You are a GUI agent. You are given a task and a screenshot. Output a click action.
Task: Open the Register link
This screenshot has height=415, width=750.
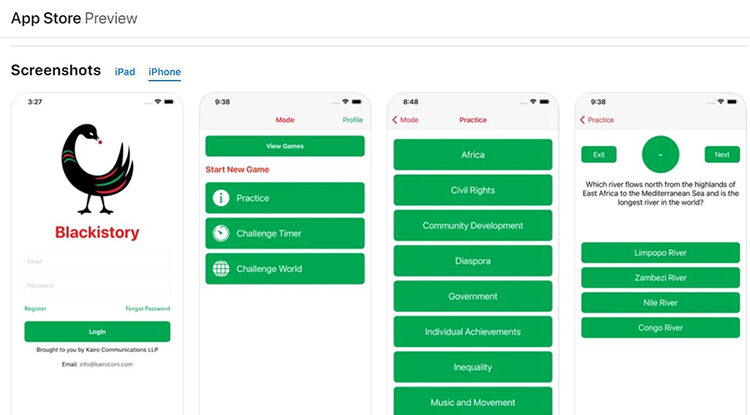[35, 309]
